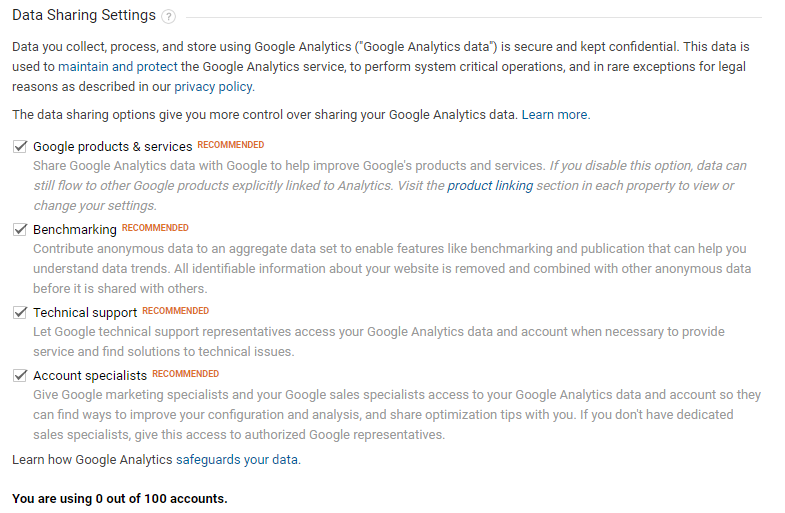The height and width of the screenshot is (513, 785).
Task: Click the "Data Sharing Settings" heading
Action: [x=84, y=16]
